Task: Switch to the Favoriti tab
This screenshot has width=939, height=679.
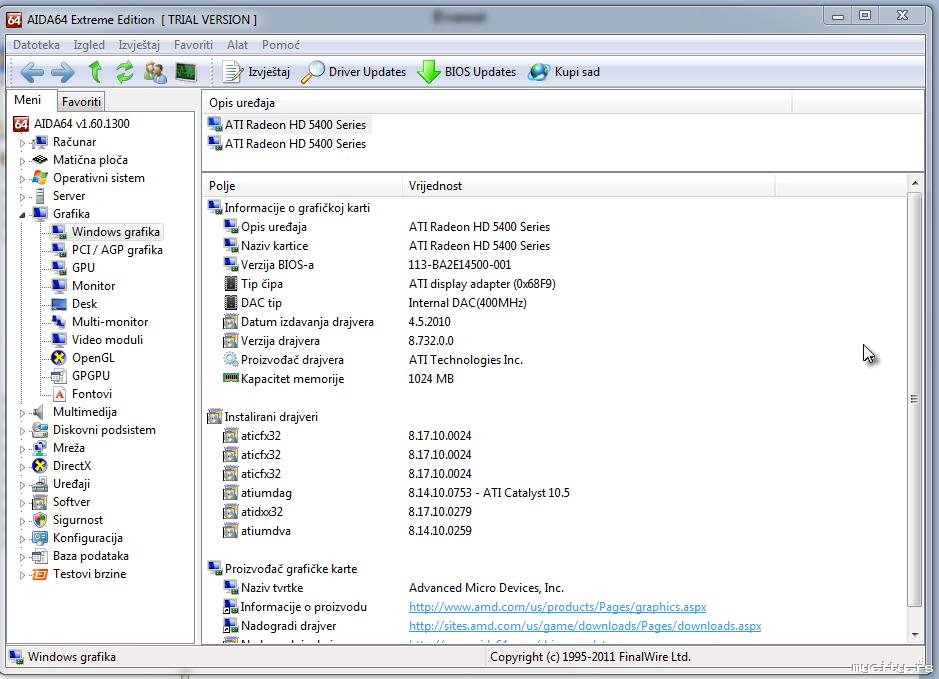Action: (x=81, y=102)
